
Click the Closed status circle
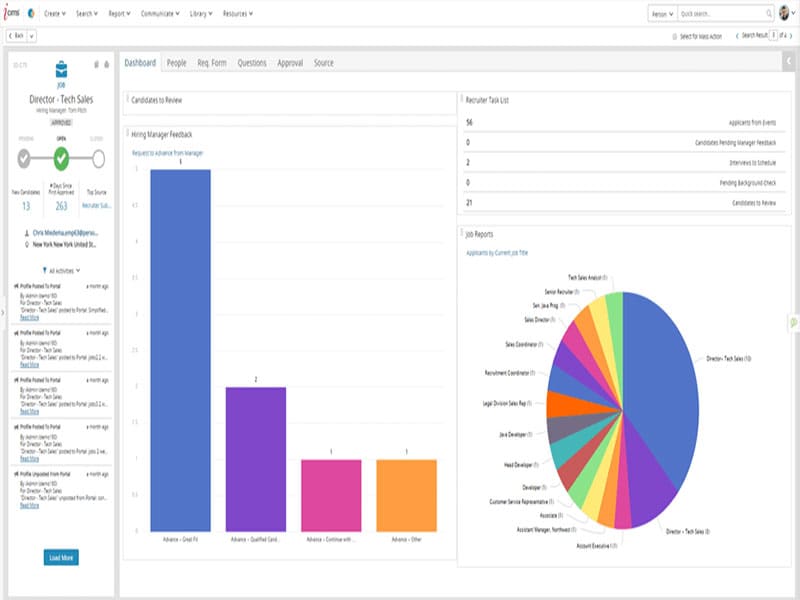98,156
